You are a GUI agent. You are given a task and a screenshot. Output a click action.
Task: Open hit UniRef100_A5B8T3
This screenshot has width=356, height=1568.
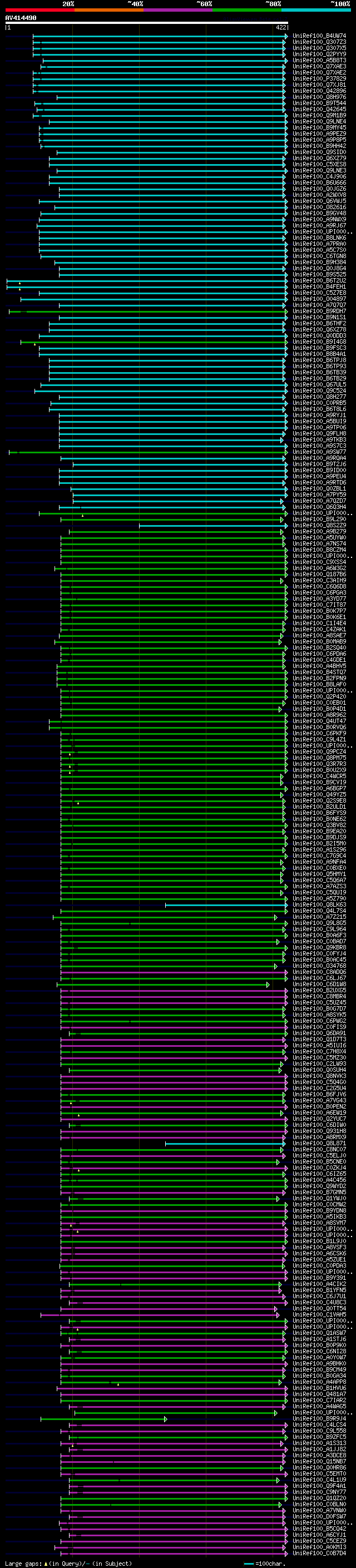click(x=319, y=60)
